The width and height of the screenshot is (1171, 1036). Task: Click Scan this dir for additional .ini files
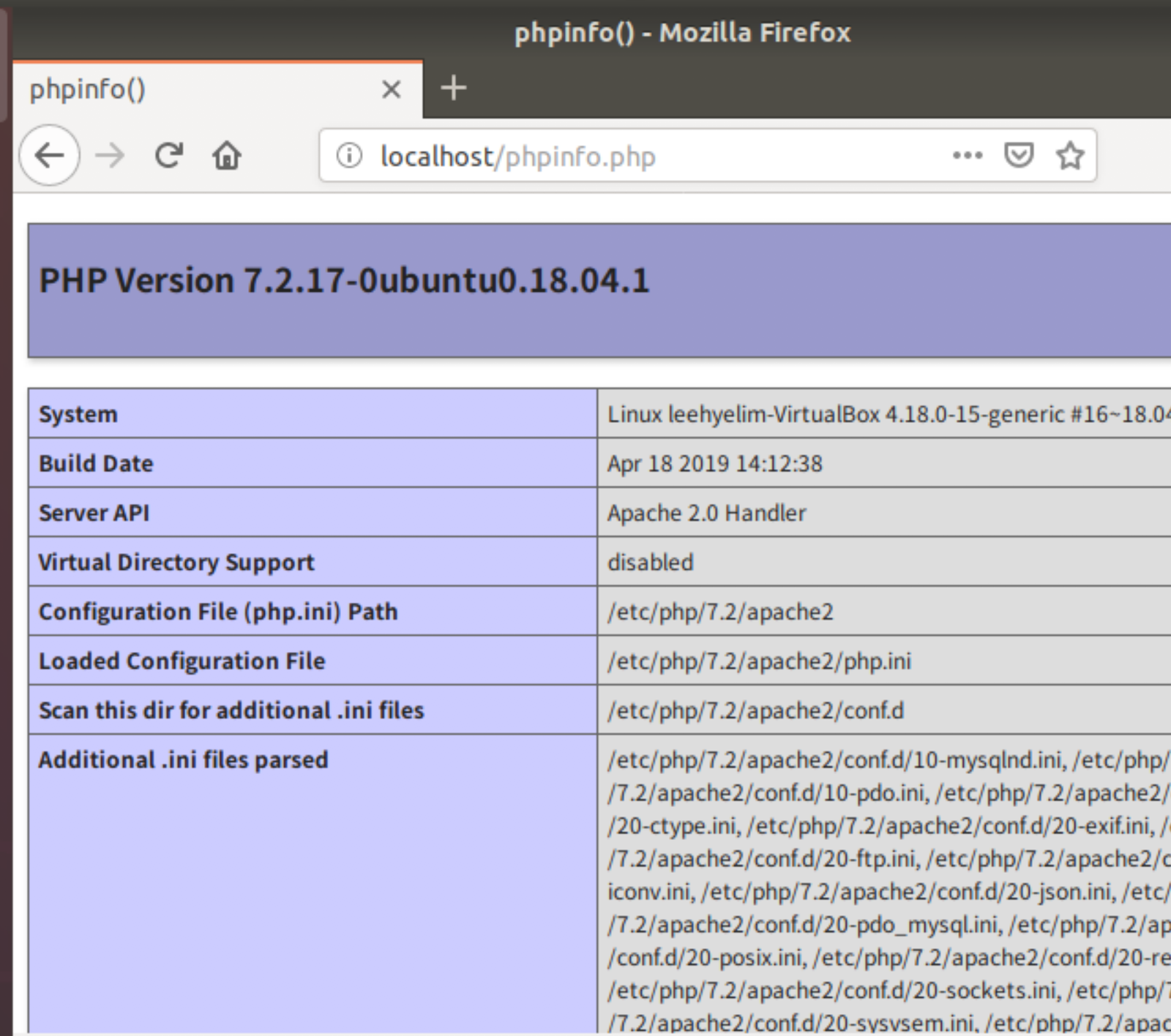[231, 710]
